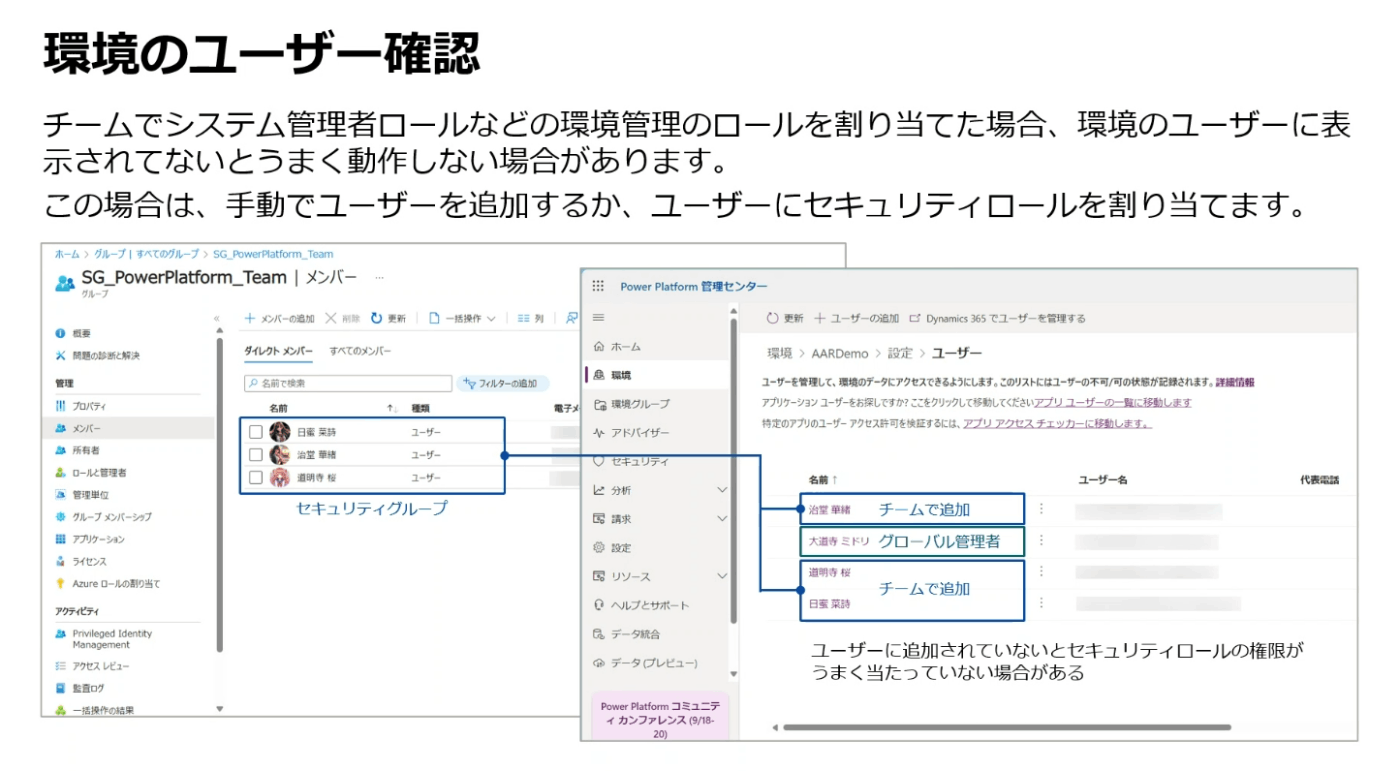Open プロパティ in the group sidebar

[x=80, y=406]
